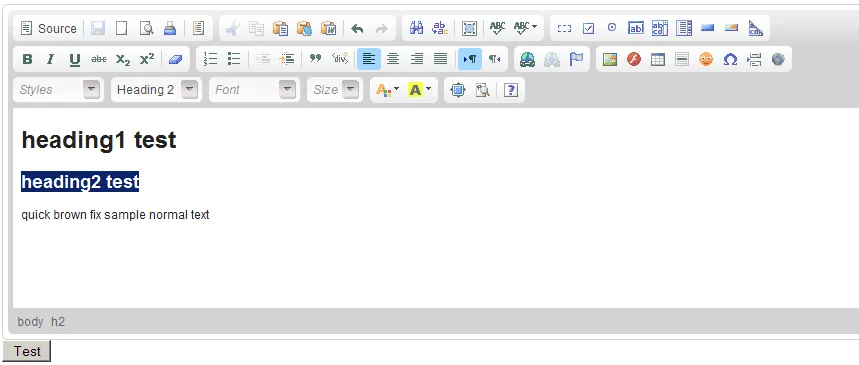Open the Font dropdown
859x365 pixels.
click(255, 90)
